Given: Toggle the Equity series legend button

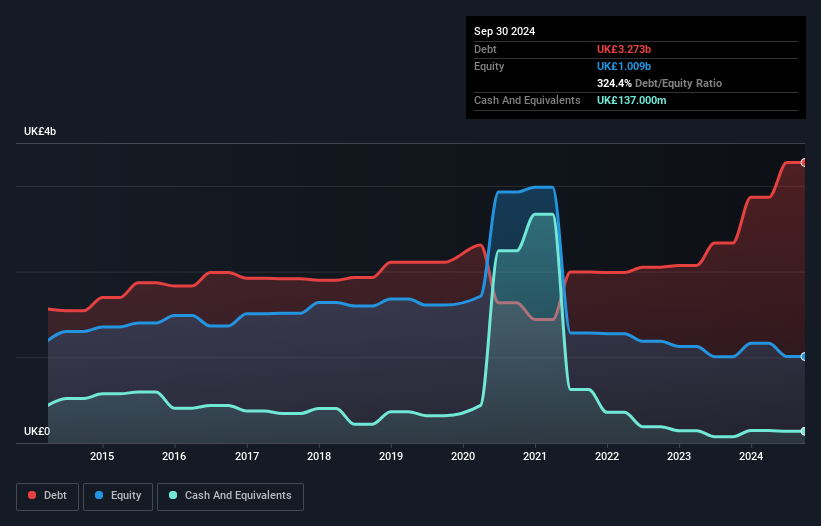Looking at the screenshot, I should 118,496.
